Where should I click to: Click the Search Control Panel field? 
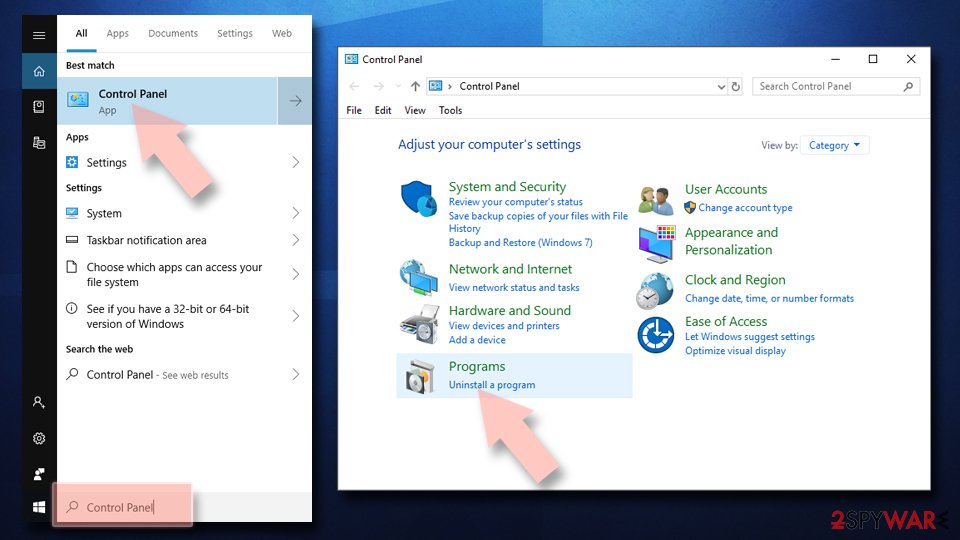[x=836, y=86]
